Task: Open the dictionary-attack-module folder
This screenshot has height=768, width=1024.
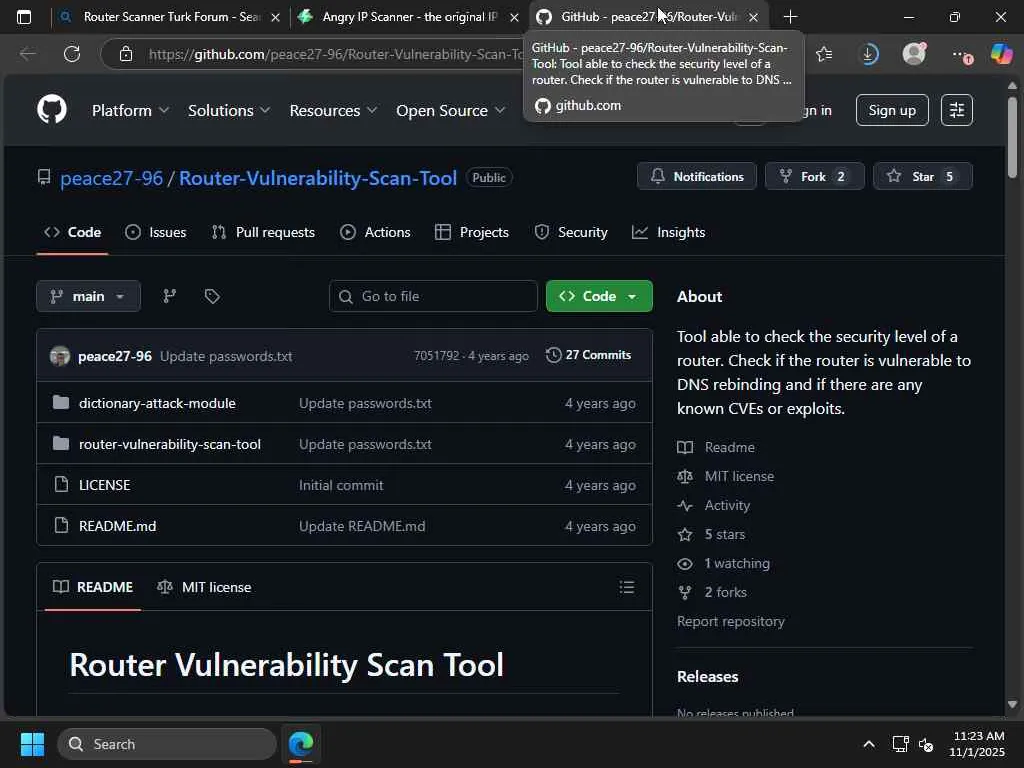Action: [157, 403]
